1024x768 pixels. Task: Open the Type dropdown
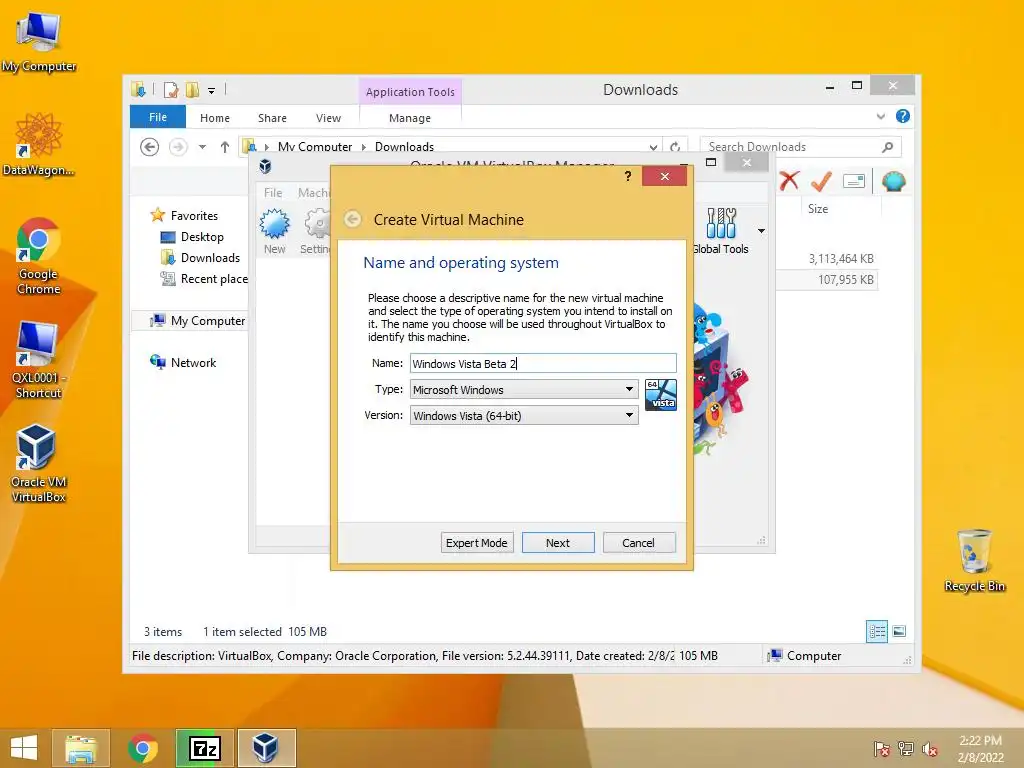[x=524, y=389]
